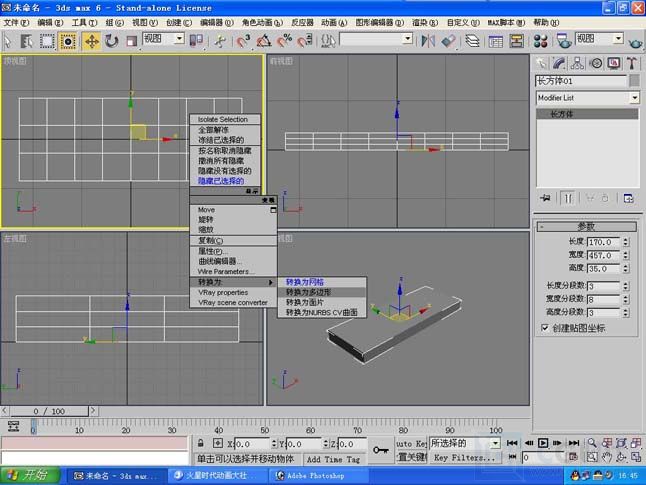Click the Mirror Selected Objects tool

click(x=428, y=41)
